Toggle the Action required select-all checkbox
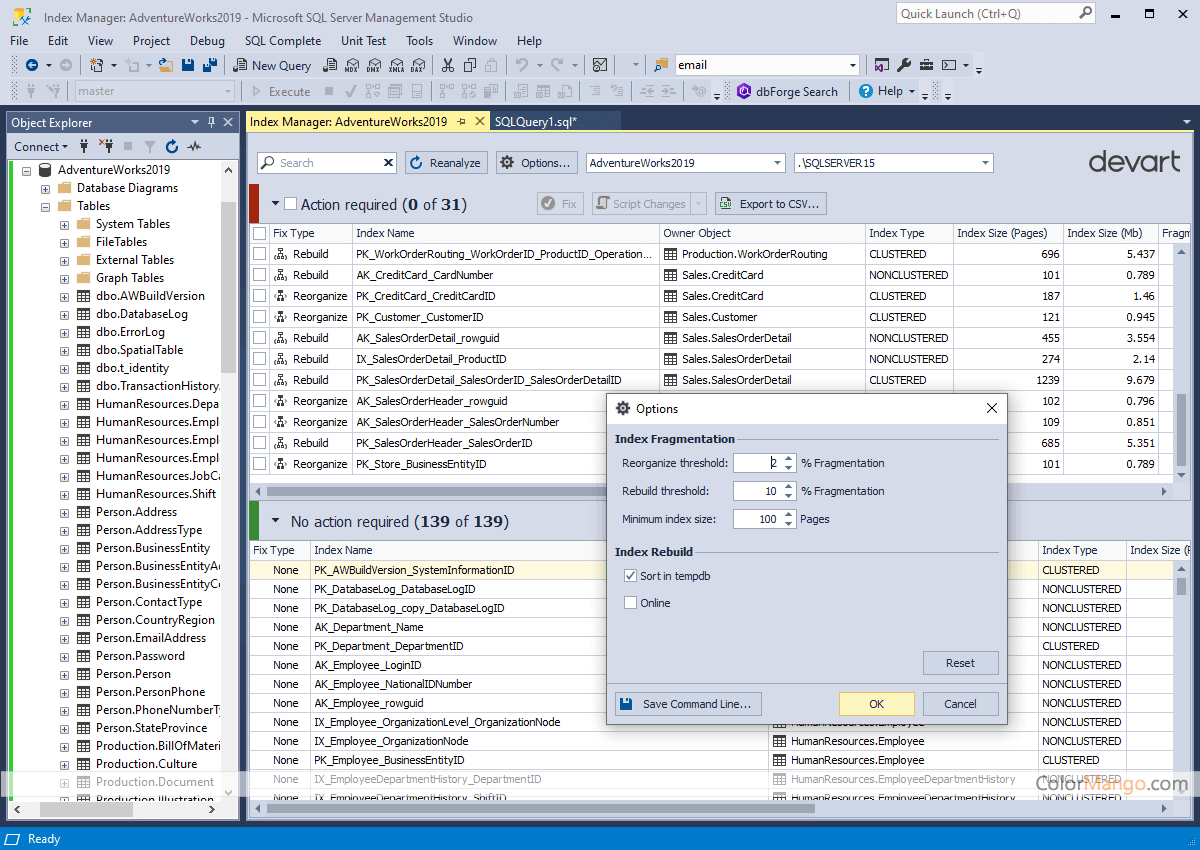This screenshot has width=1200, height=850. pos(290,204)
